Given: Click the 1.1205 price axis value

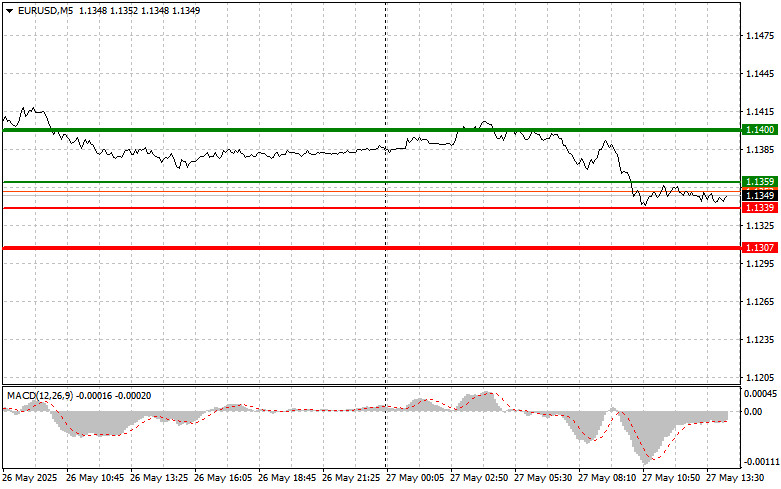Looking at the screenshot, I should coord(760,378).
